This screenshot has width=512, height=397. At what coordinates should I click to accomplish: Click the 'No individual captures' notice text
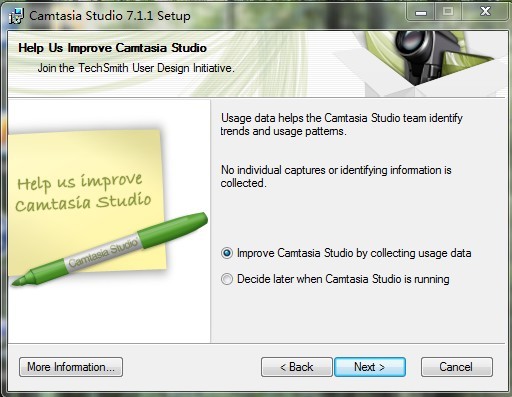point(336,176)
